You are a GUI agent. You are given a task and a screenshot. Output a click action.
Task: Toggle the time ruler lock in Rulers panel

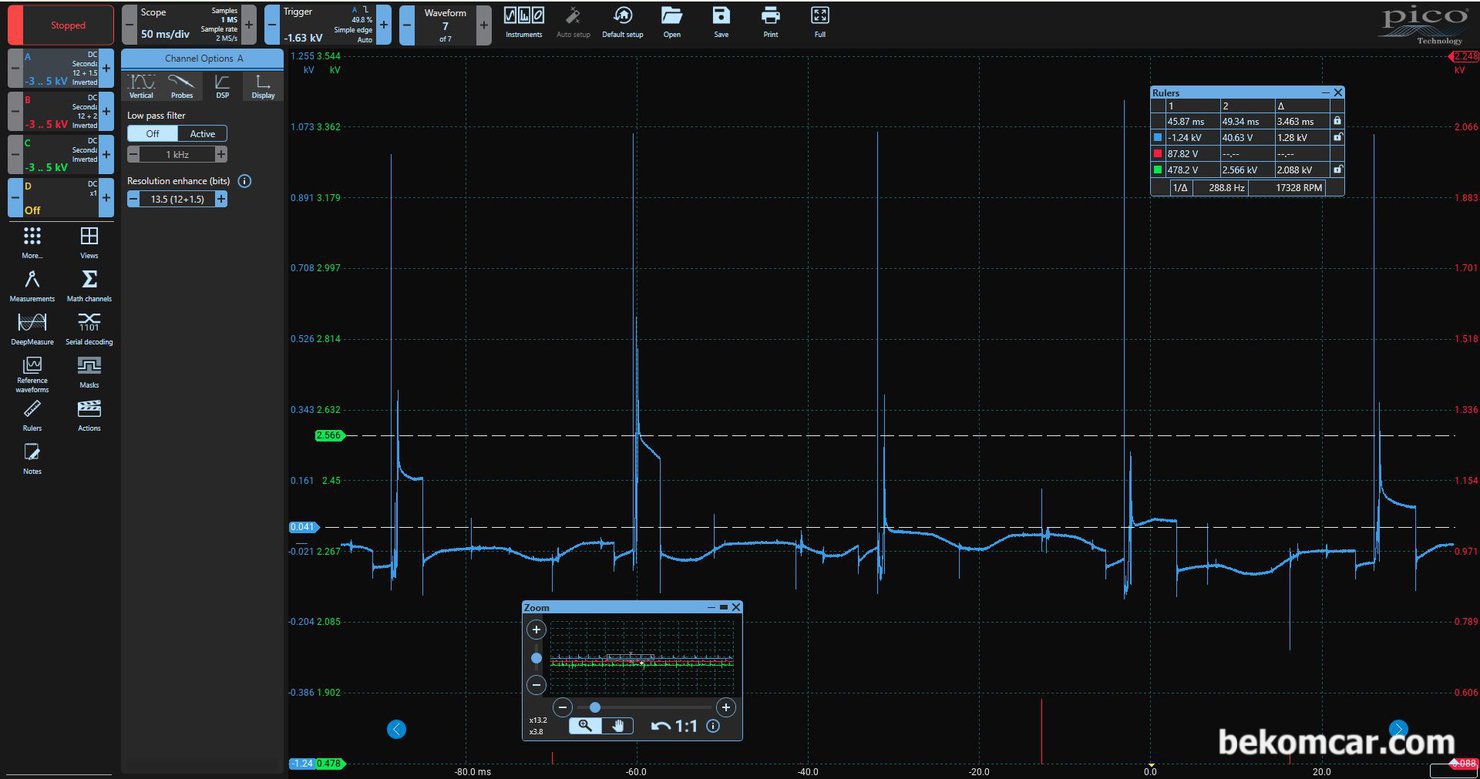[x=1337, y=120]
